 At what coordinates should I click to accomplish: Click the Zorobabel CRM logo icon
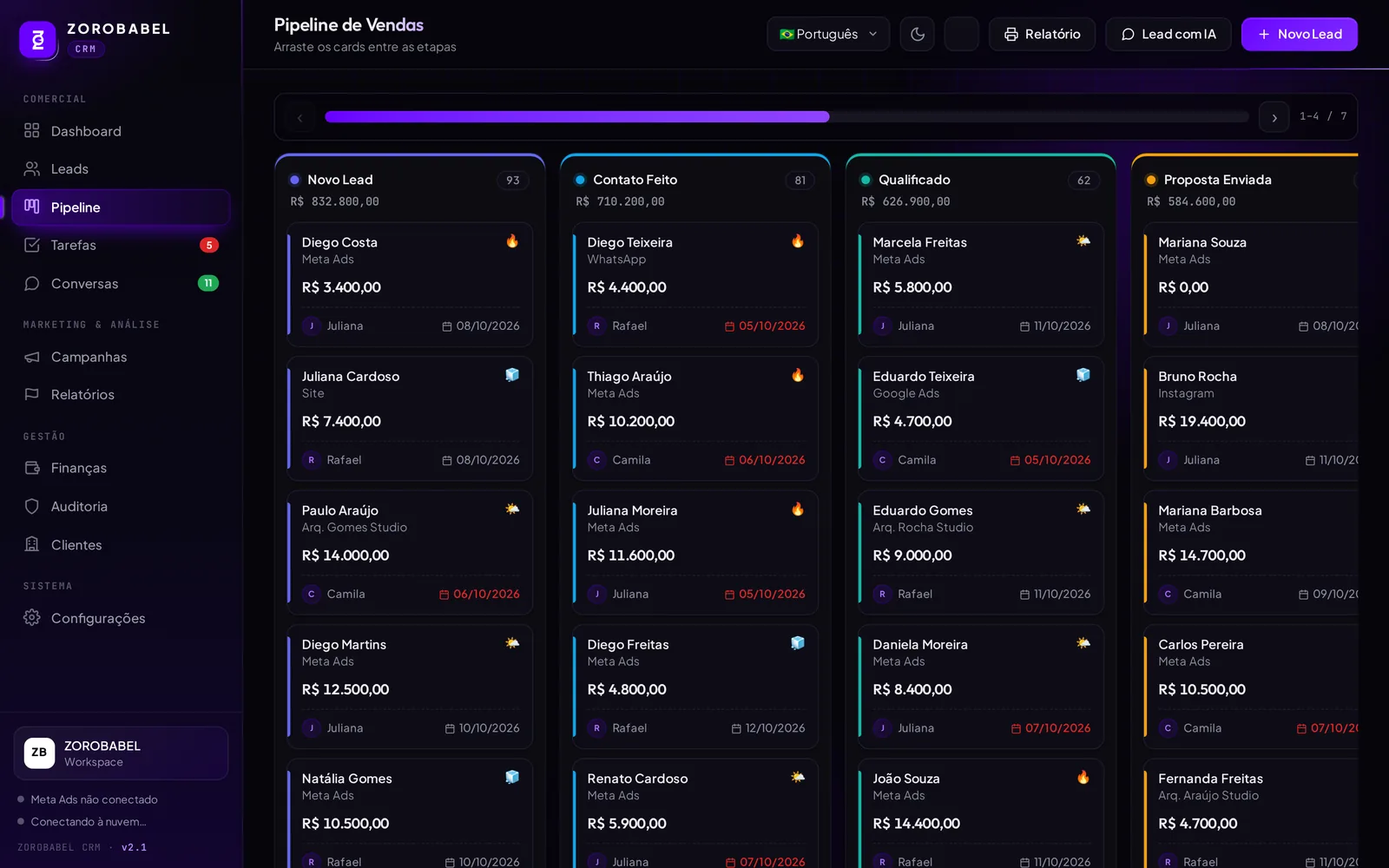[37, 40]
